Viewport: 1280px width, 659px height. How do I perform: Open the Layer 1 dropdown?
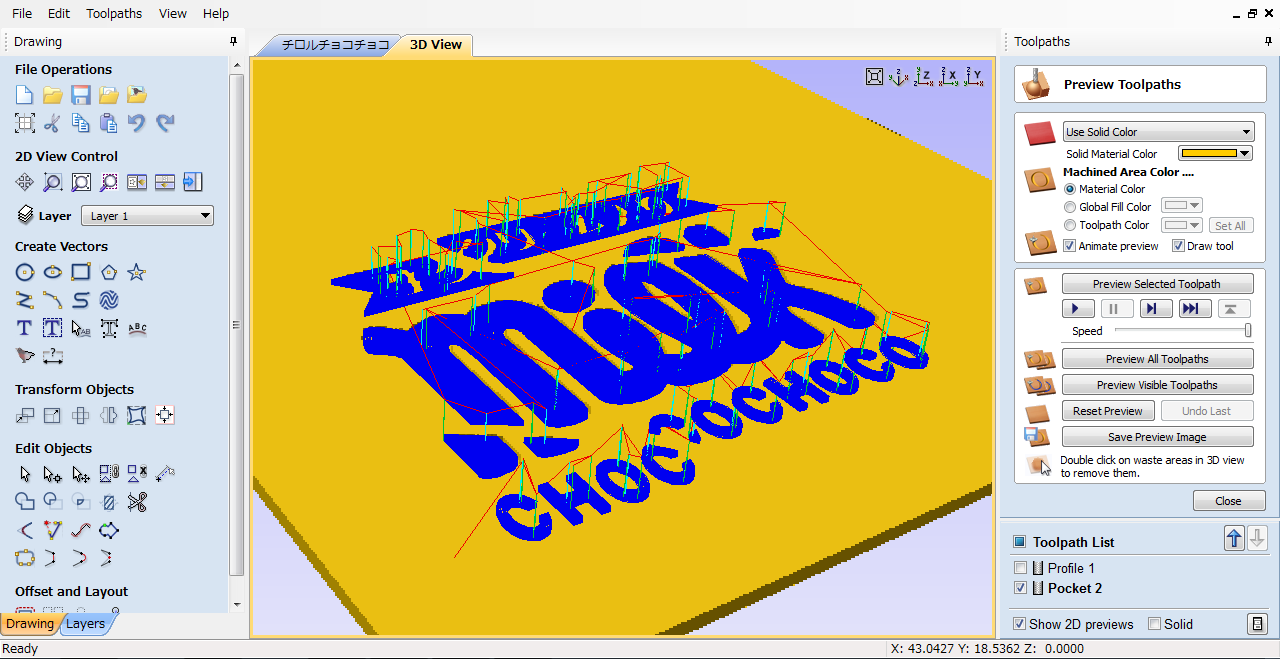click(147, 216)
